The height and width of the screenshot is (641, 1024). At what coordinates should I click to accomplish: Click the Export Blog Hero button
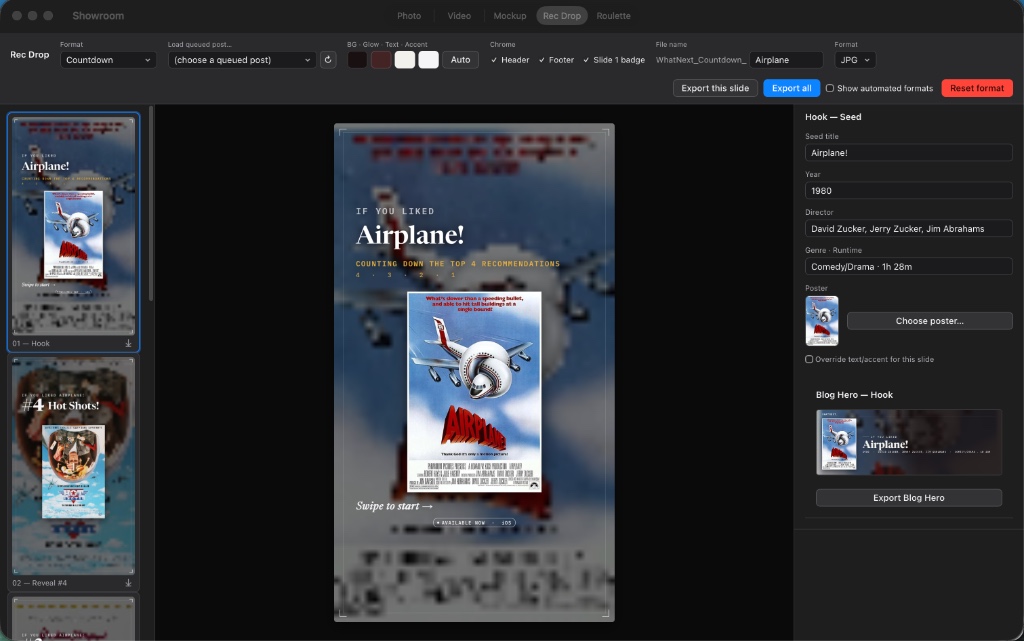coord(908,497)
